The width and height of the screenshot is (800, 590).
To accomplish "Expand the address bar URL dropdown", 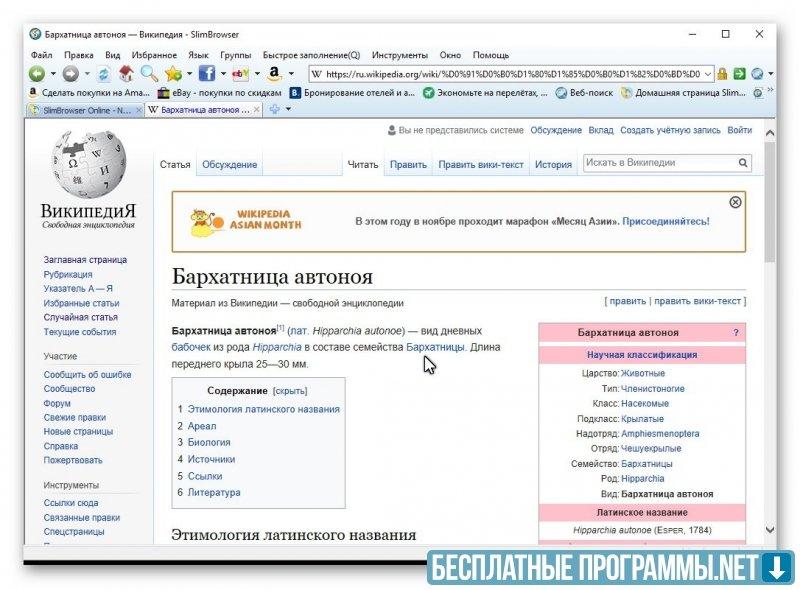I will pyautogui.click(x=708, y=74).
